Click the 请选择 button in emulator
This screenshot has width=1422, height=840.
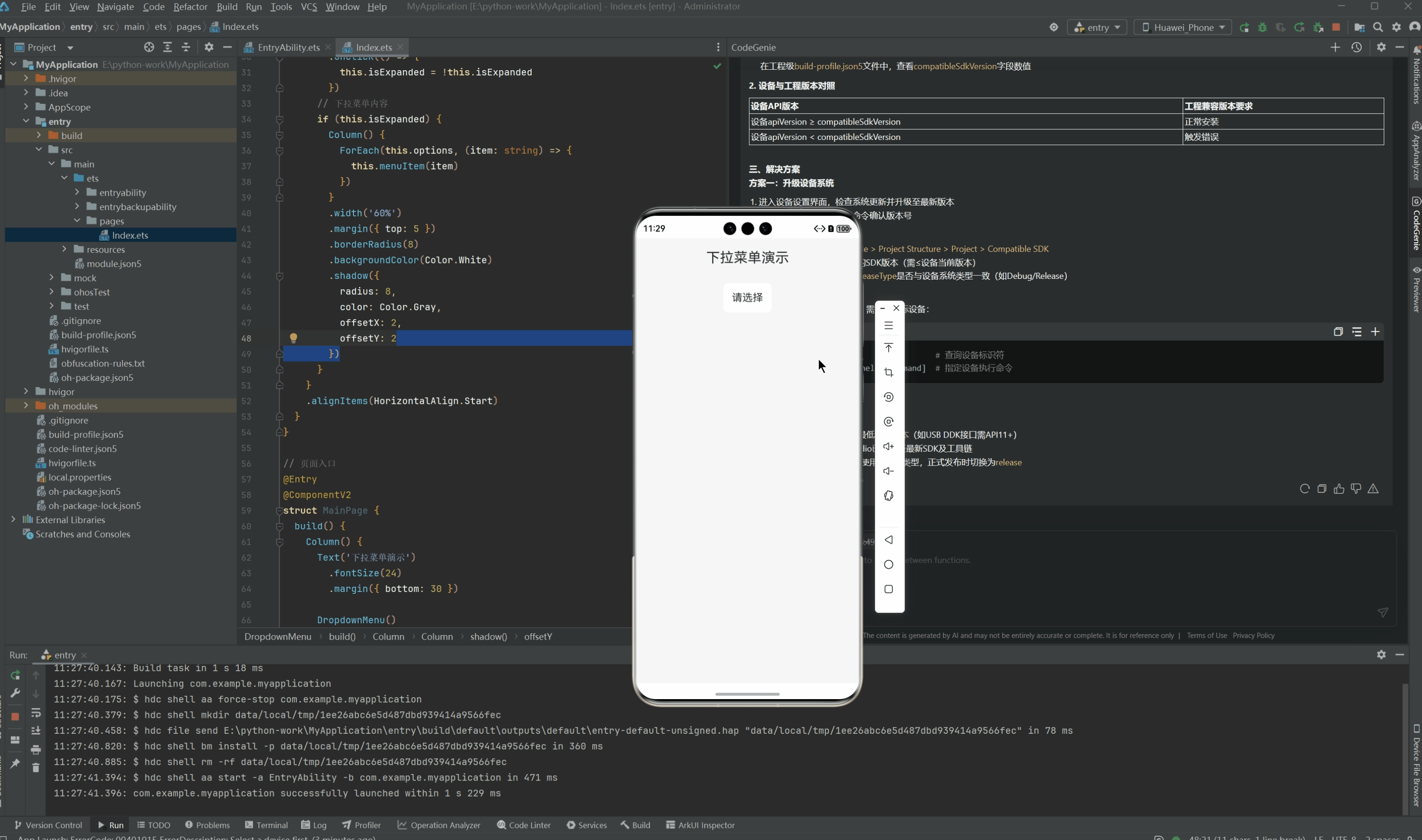747,297
